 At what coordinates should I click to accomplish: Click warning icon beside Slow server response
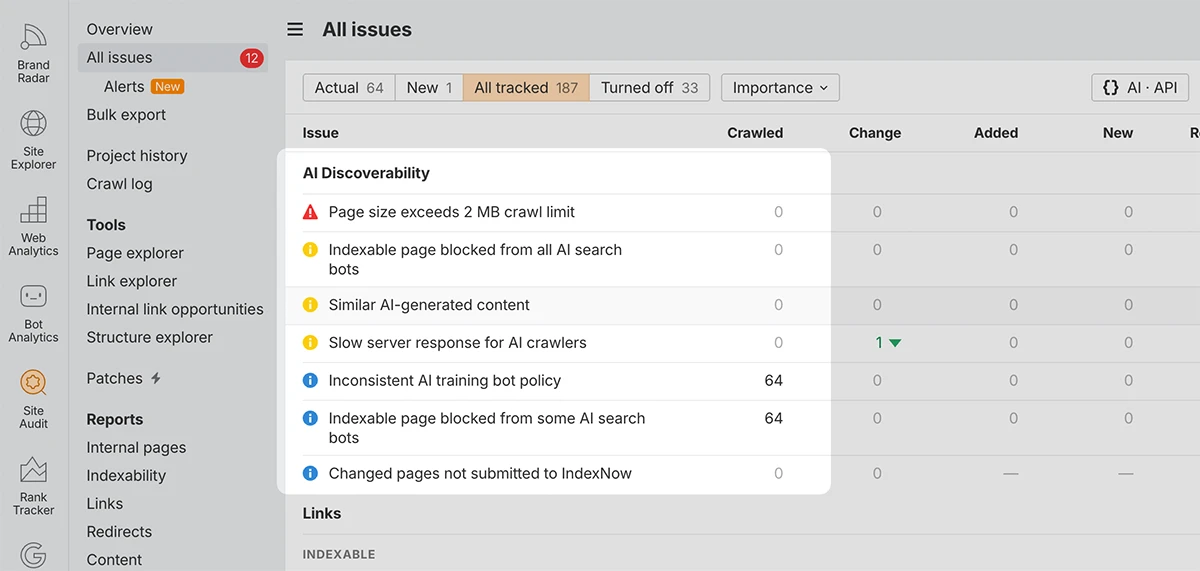tap(310, 343)
